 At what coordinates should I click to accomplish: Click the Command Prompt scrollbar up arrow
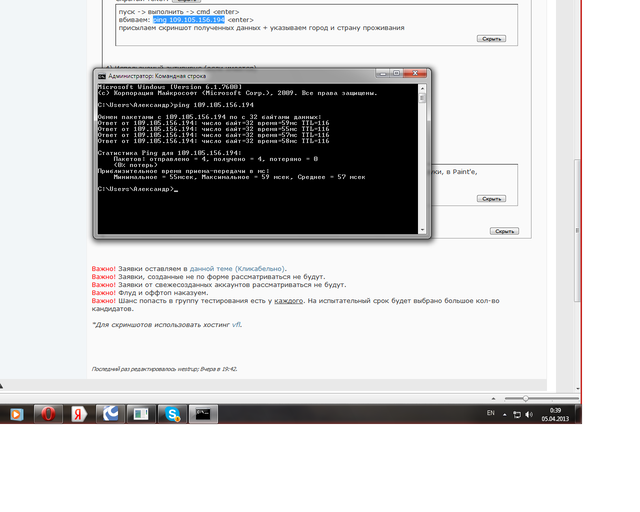[x=422, y=88]
